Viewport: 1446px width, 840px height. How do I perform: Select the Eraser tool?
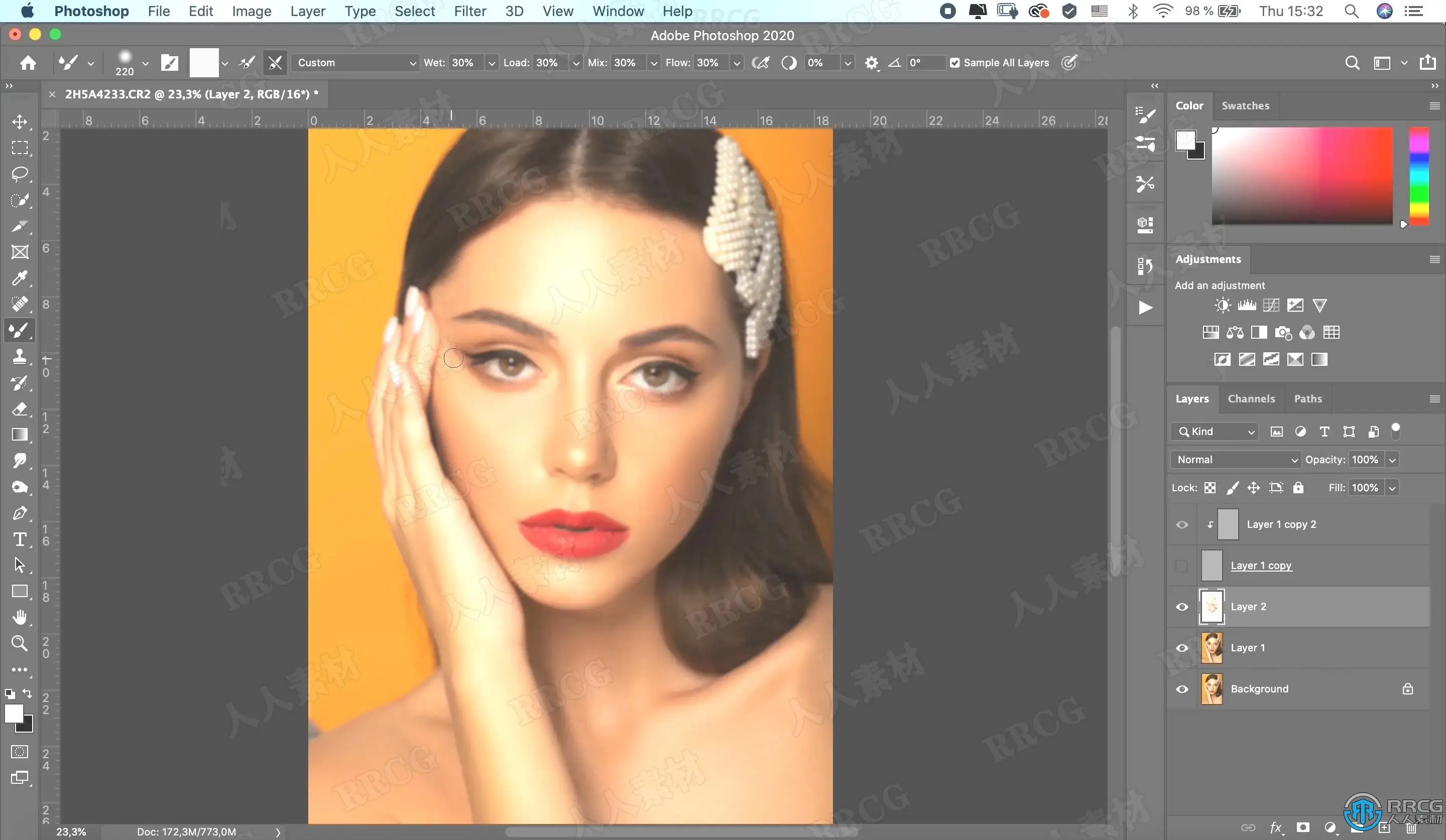tap(20, 409)
